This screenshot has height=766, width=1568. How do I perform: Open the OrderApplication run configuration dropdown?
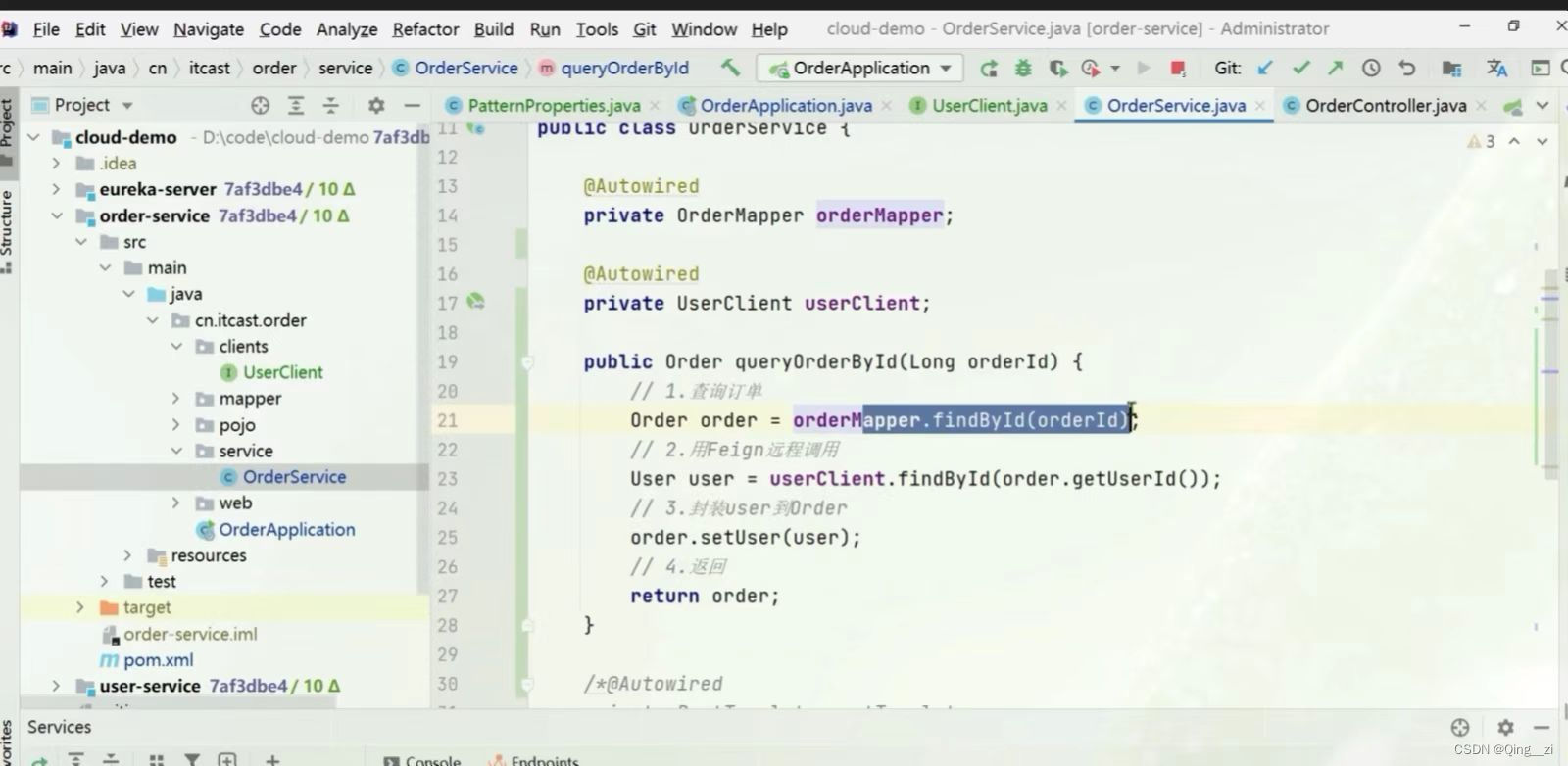coord(859,68)
